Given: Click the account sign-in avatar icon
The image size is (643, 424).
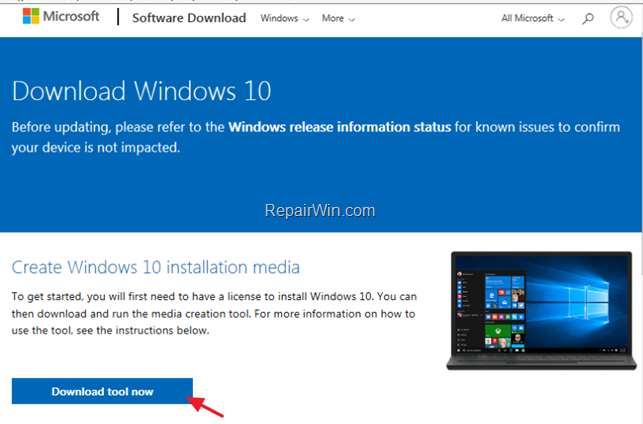Looking at the screenshot, I should coord(621,17).
